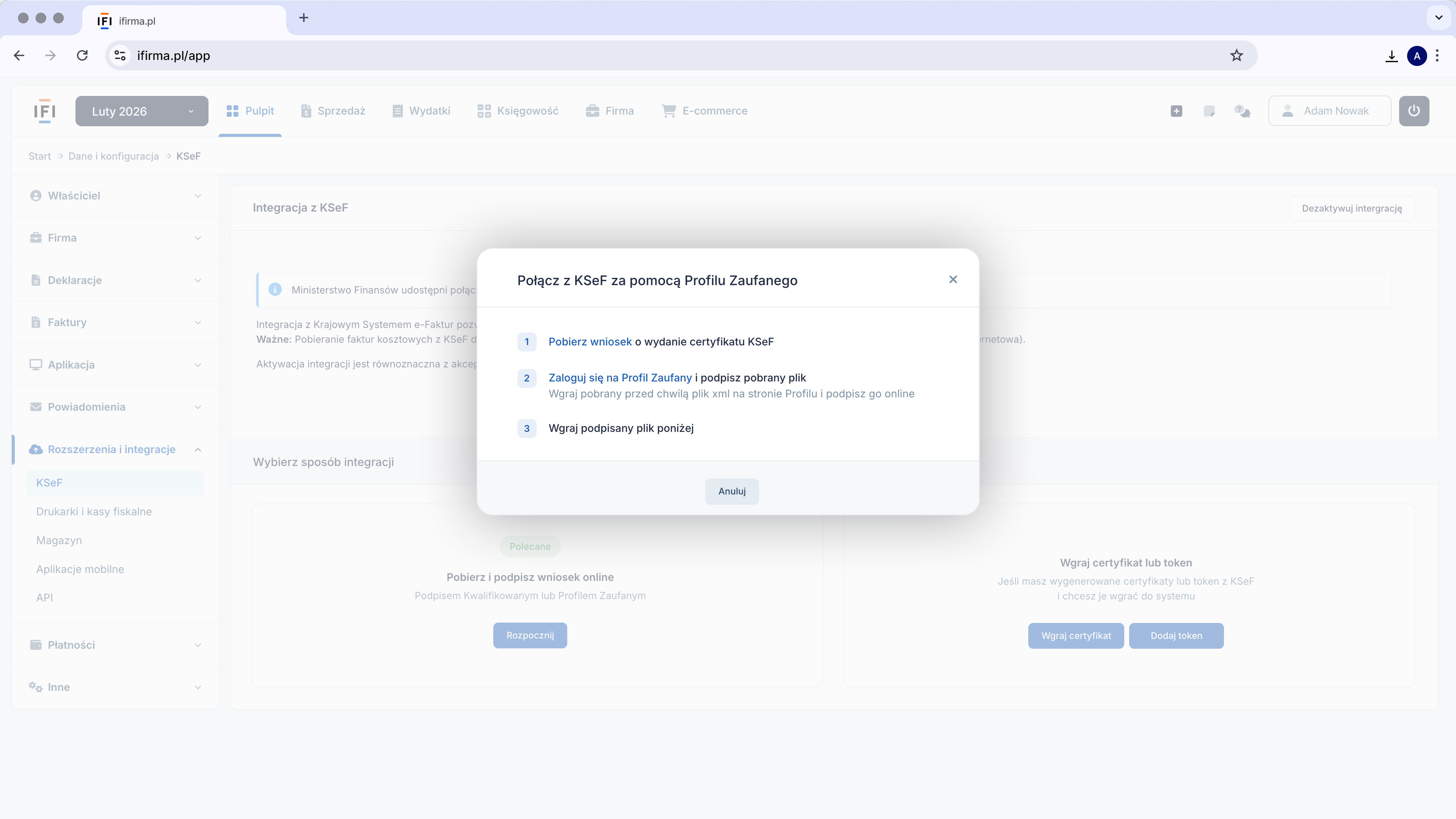The image size is (1456, 819).
Task: Click the browser downloads icon
Action: tap(1392, 56)
